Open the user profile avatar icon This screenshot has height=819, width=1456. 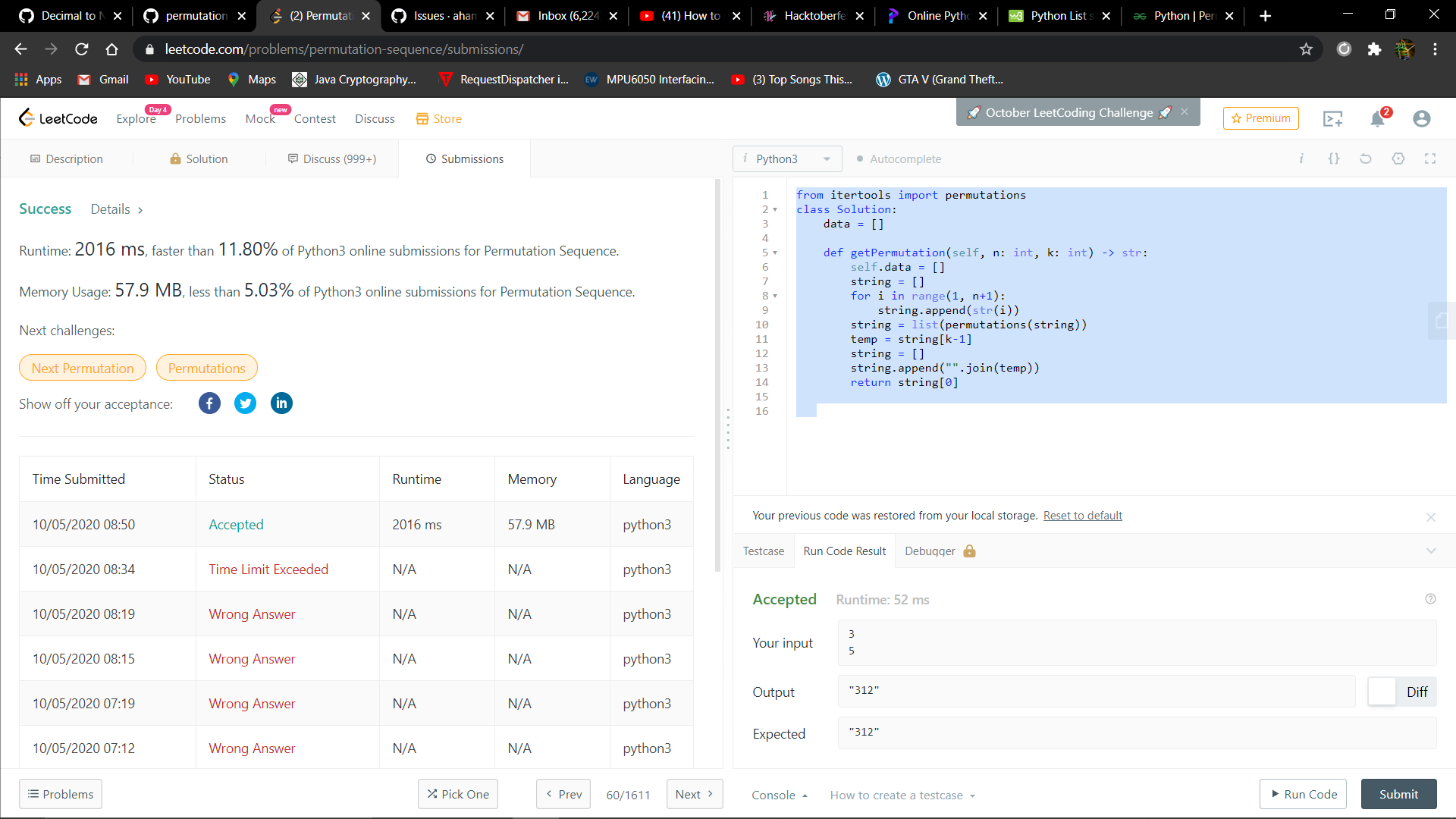pyautogui.click(x=1421, y=119)
